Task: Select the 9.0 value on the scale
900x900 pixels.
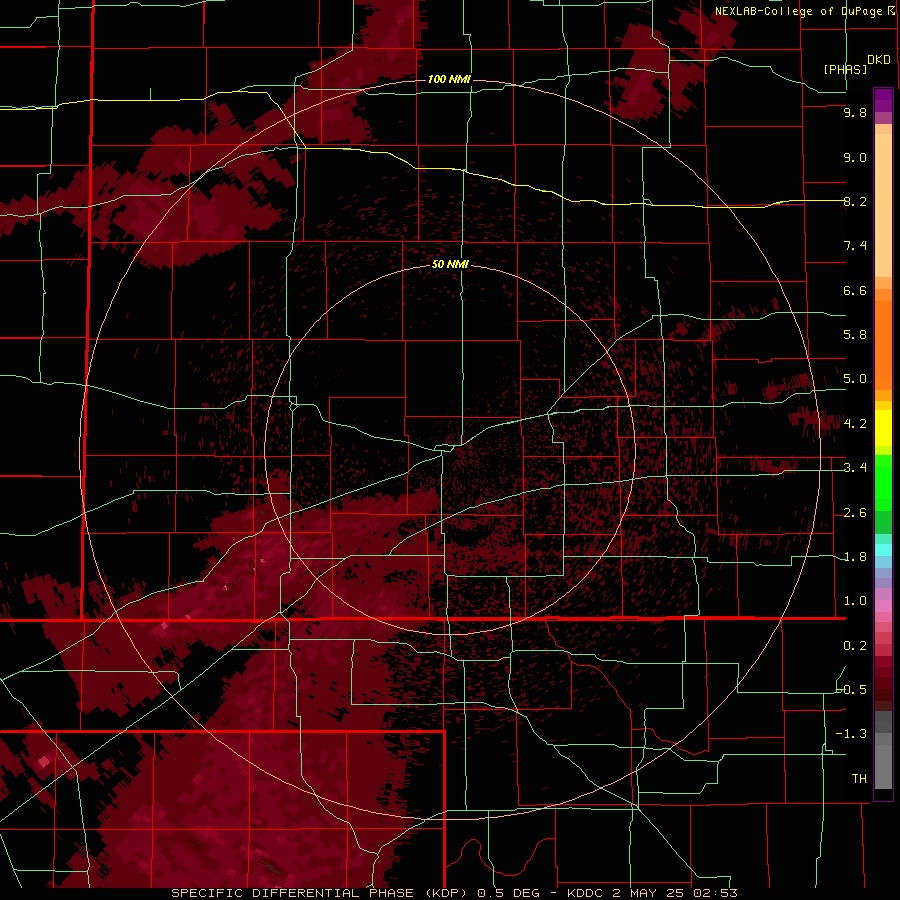Action: click(855, 157)
